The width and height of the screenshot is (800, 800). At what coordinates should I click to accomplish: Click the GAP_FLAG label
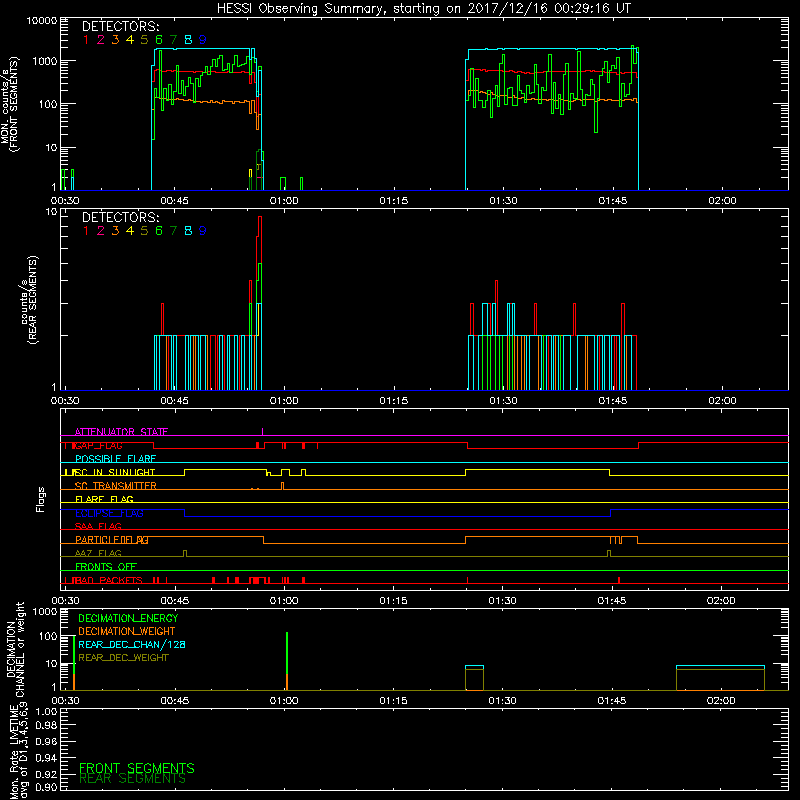(98, 445)
